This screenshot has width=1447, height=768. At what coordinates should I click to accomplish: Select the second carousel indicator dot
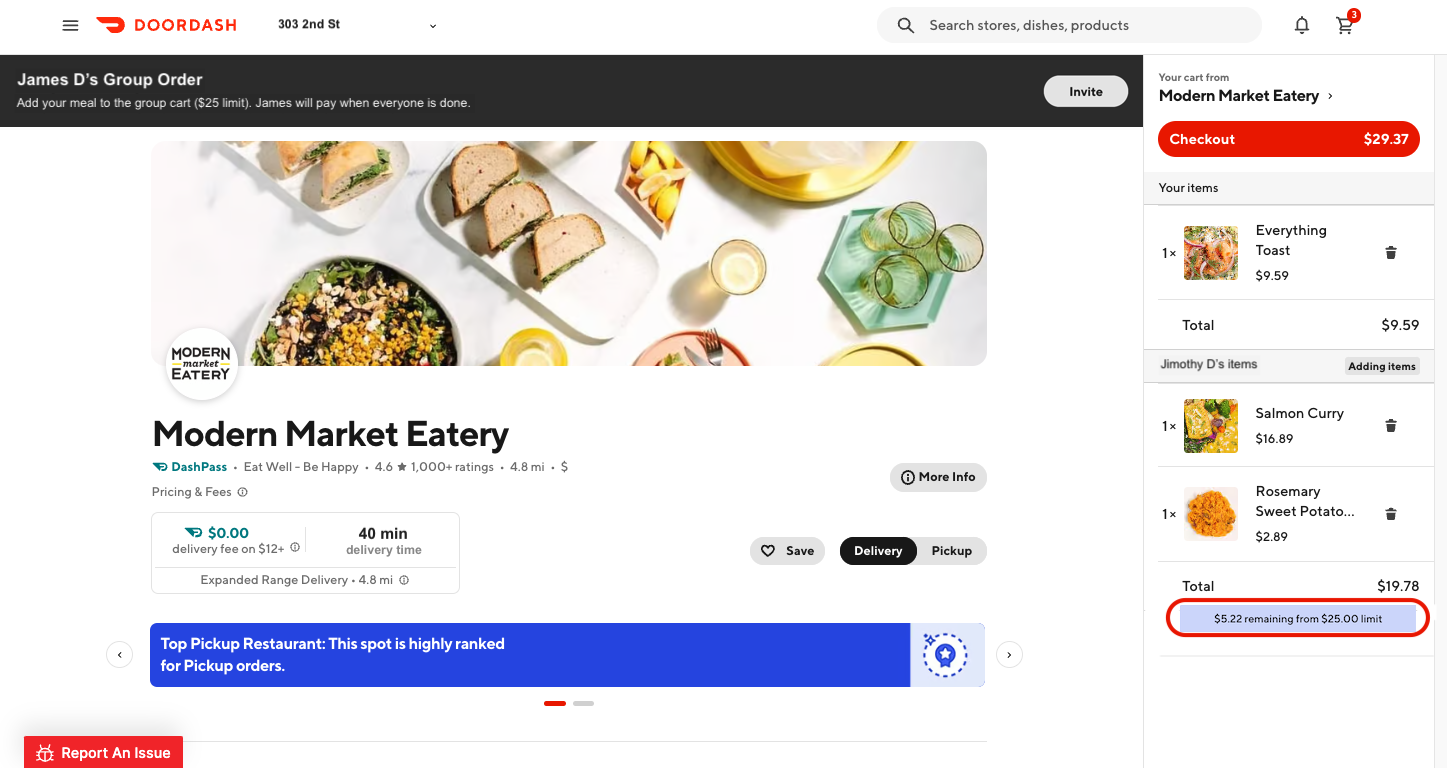pos(583,704)
